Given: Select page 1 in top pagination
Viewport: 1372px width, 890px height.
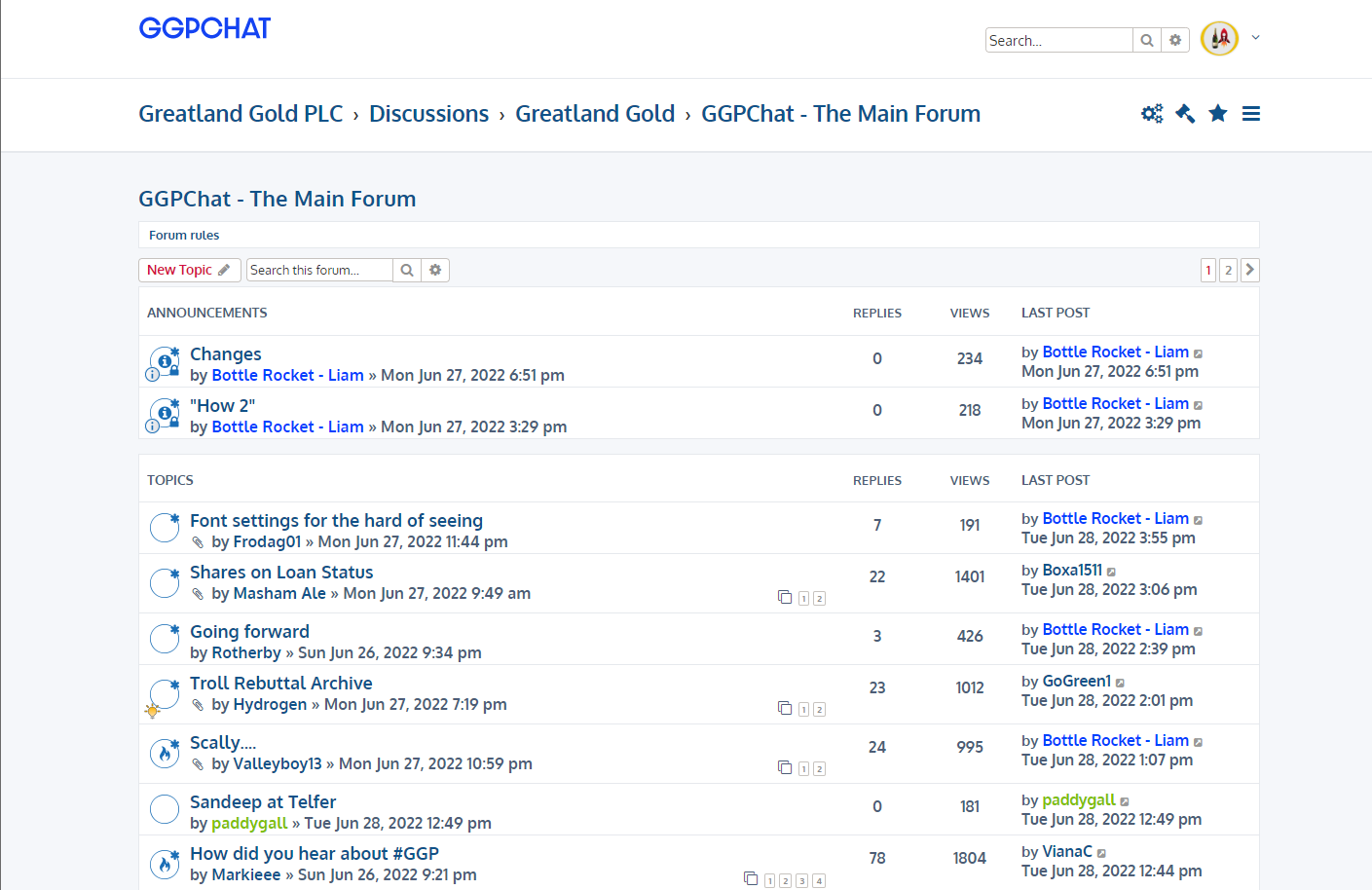Looking at the screenshot, I should [1208, 270].
